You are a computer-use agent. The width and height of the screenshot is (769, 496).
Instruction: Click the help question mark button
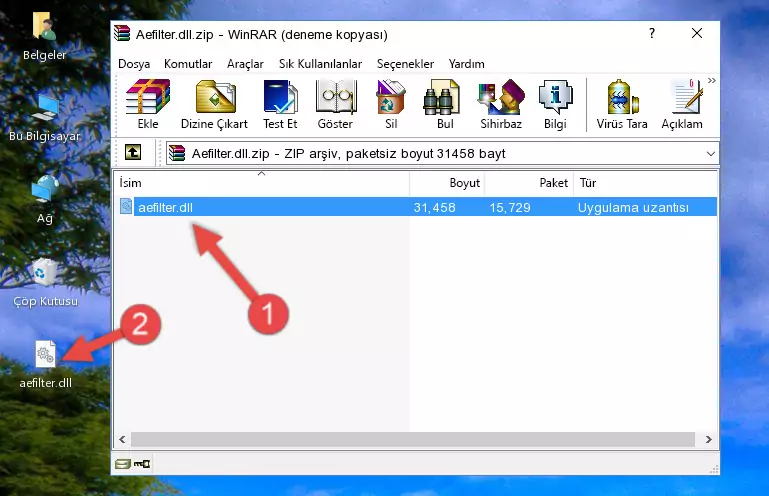click(x=651, y=33)
